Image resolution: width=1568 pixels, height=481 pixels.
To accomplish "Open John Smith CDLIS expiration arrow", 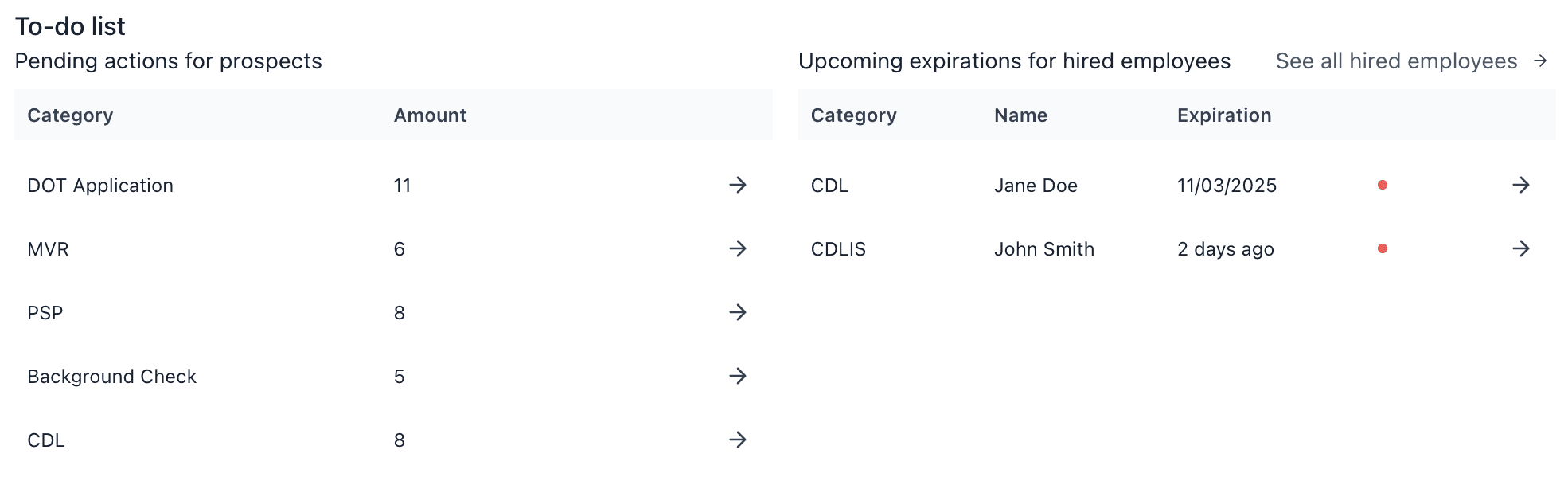I will 1521,248.
